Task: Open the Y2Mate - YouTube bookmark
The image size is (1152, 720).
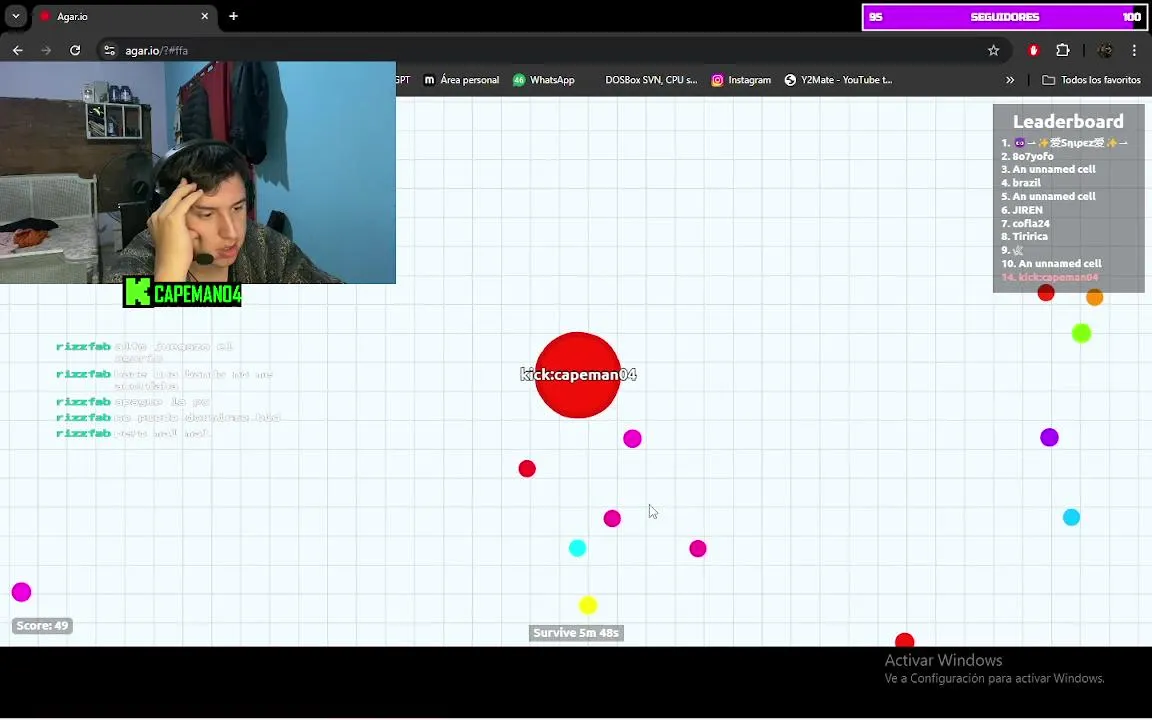Action: [x=838, y=80]
